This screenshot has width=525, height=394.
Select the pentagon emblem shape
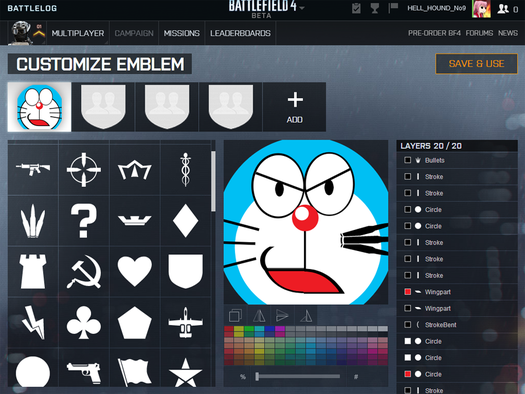click(x=135, y=323)
